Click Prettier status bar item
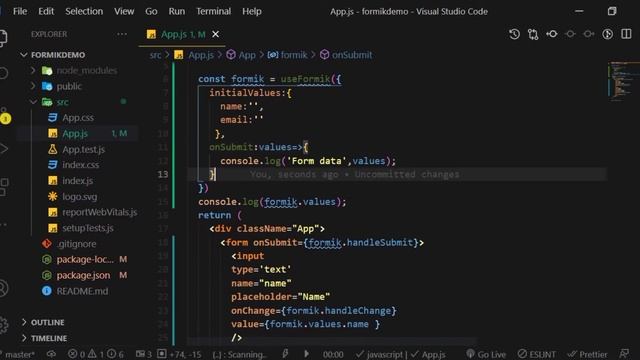This screenshot has height=360, width=640. [x=587, y=354]
